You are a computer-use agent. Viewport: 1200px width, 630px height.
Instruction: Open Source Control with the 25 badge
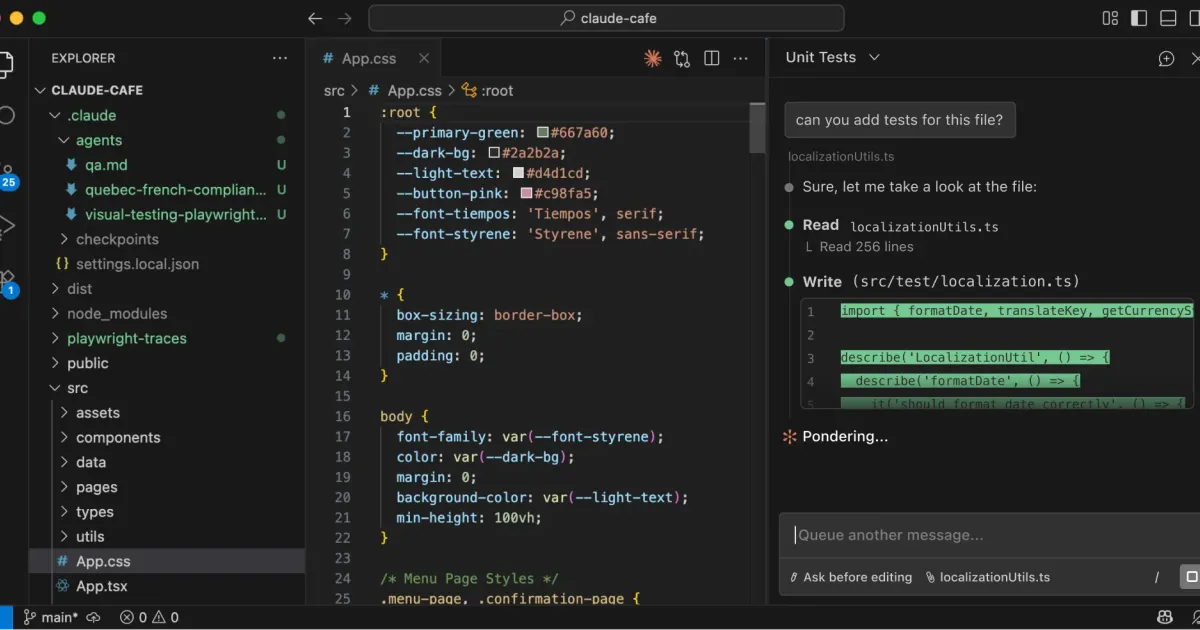(x=8, y=176)
